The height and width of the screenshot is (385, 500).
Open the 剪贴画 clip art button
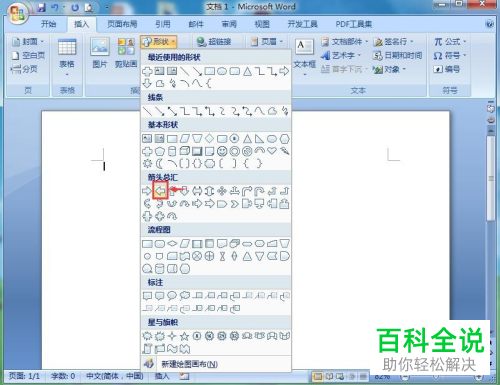tap(126, 53)
